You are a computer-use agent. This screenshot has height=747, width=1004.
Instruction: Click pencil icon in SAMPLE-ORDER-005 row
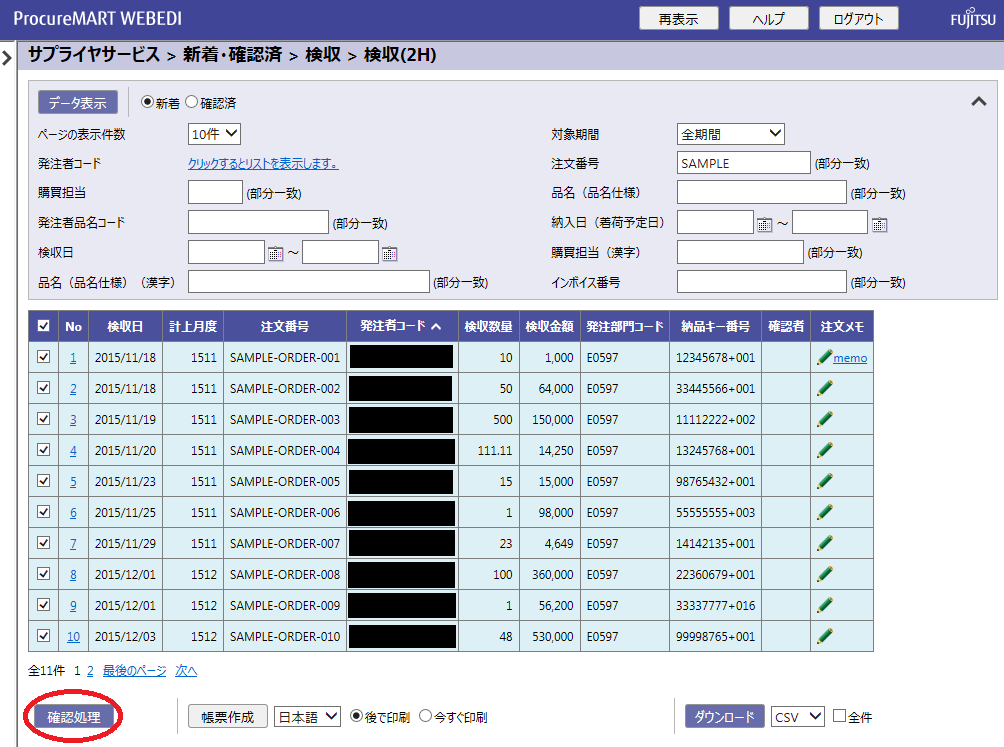pos(825,481)
